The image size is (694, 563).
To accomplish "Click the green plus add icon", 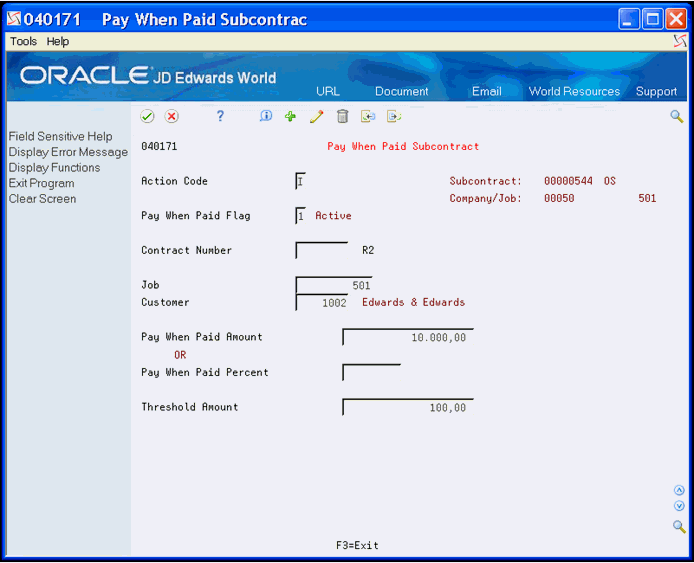I will coord(290,116).
